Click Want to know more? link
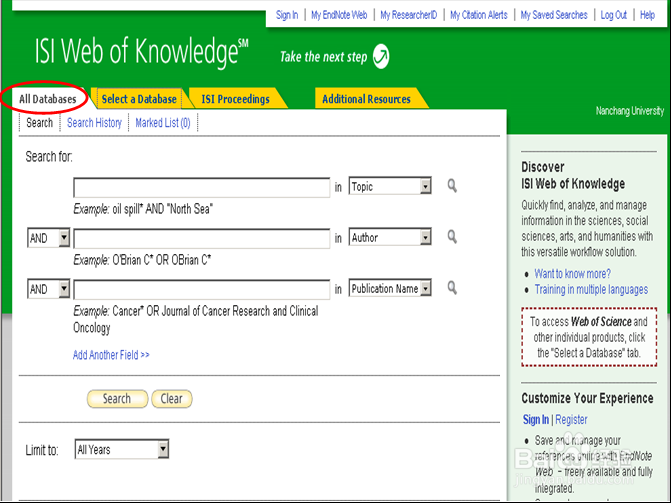The height and width of the screenshot is (503, 671). (573, 274)
